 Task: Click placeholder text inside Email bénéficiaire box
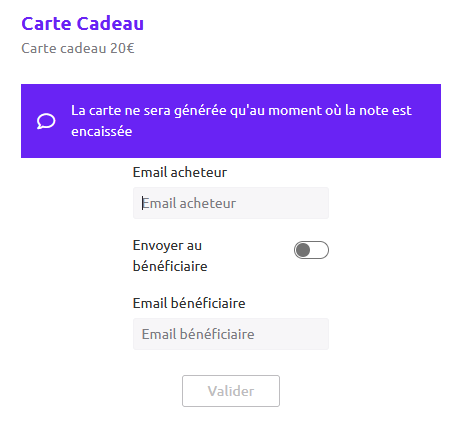tap(198, 334)
